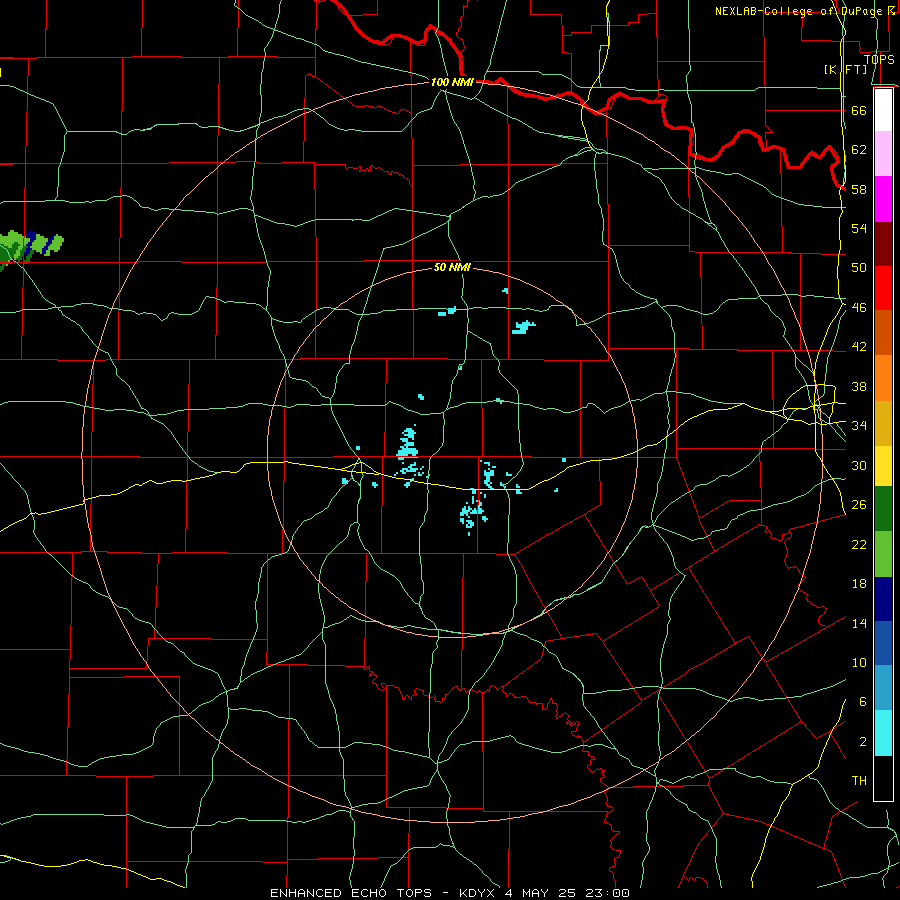900x900 pixels.
Task: Select the cyan legend color block
Action: point(883,733)
